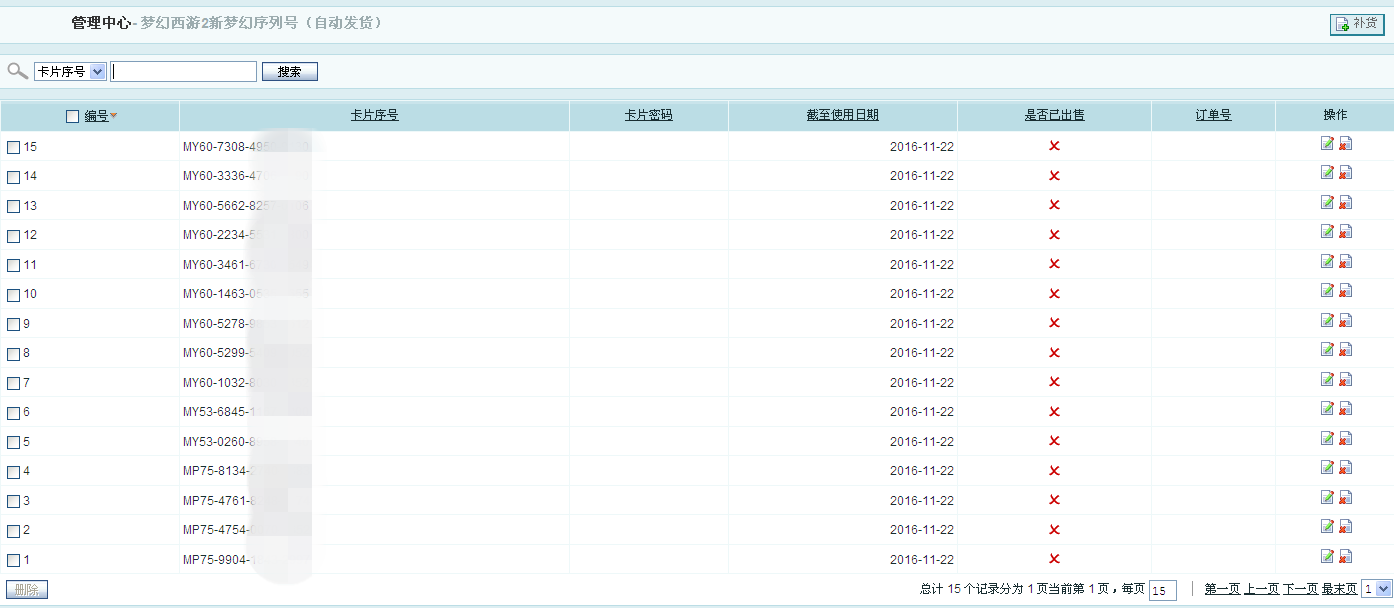Edit record 4 with its pencil icon
Image resolution: width=1394 pixels, height=608 pixels.
(1327, 468)
